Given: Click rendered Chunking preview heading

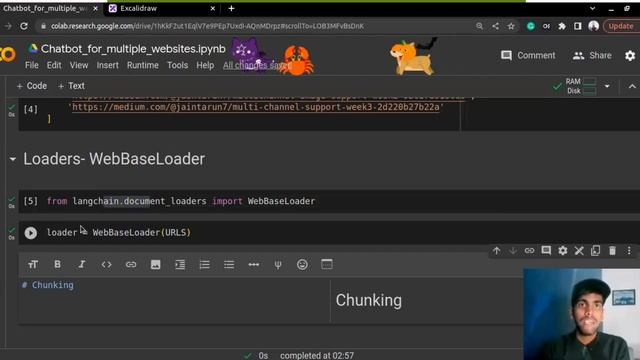Looking at the screenshot, I should pos(369,300).
